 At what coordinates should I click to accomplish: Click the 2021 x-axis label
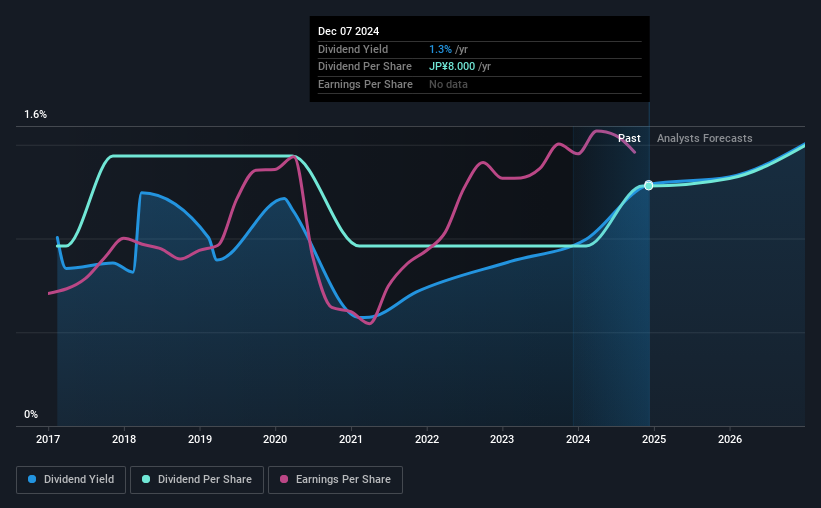[x=351, y=439]
